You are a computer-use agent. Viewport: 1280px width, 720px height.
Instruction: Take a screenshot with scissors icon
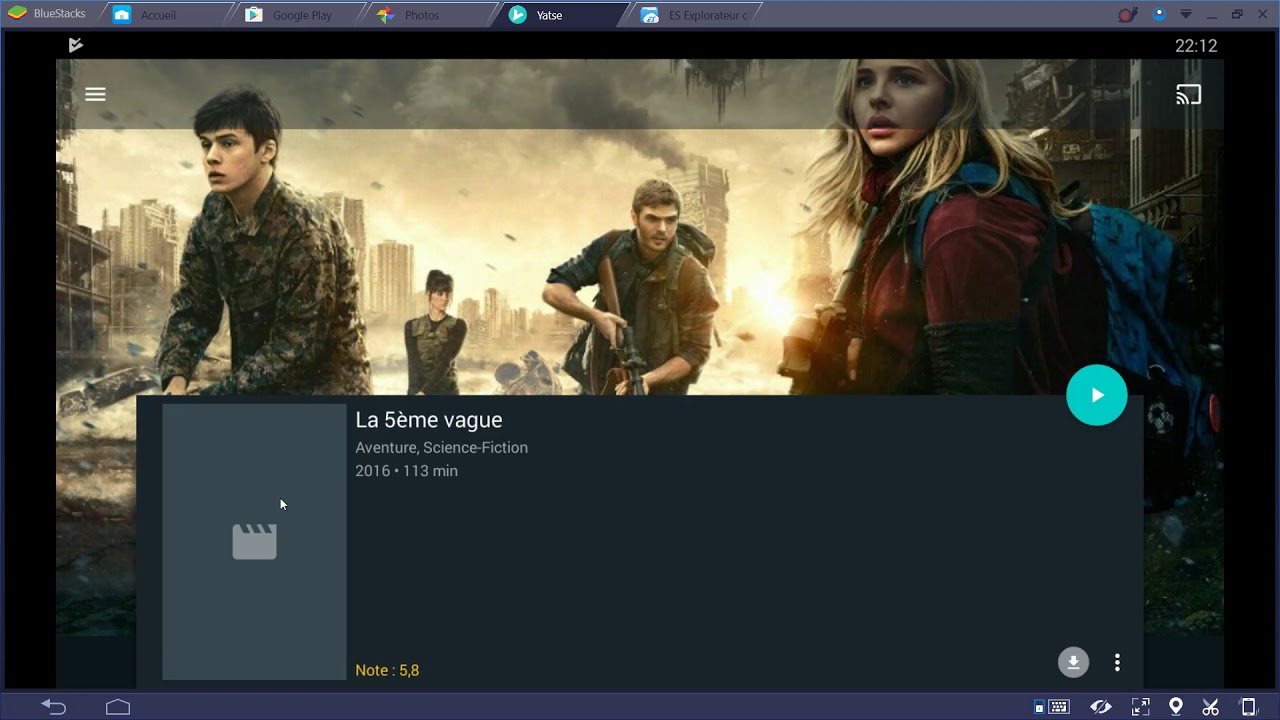pos(1211,707)
